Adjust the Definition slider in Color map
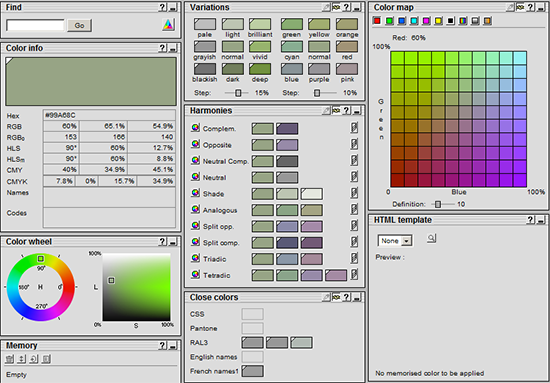The height and width of the screenshot is (383, 550). tap(438, 204)
